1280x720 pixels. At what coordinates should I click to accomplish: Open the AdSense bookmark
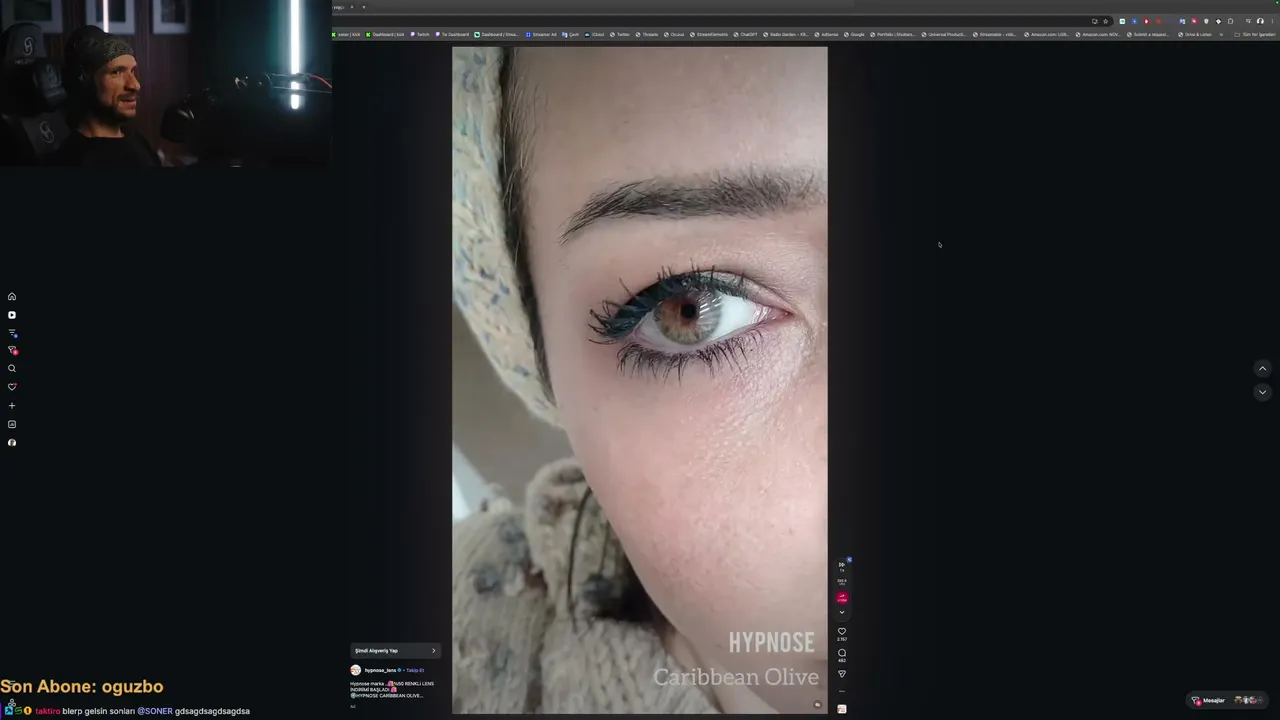[x=827, y=34]
